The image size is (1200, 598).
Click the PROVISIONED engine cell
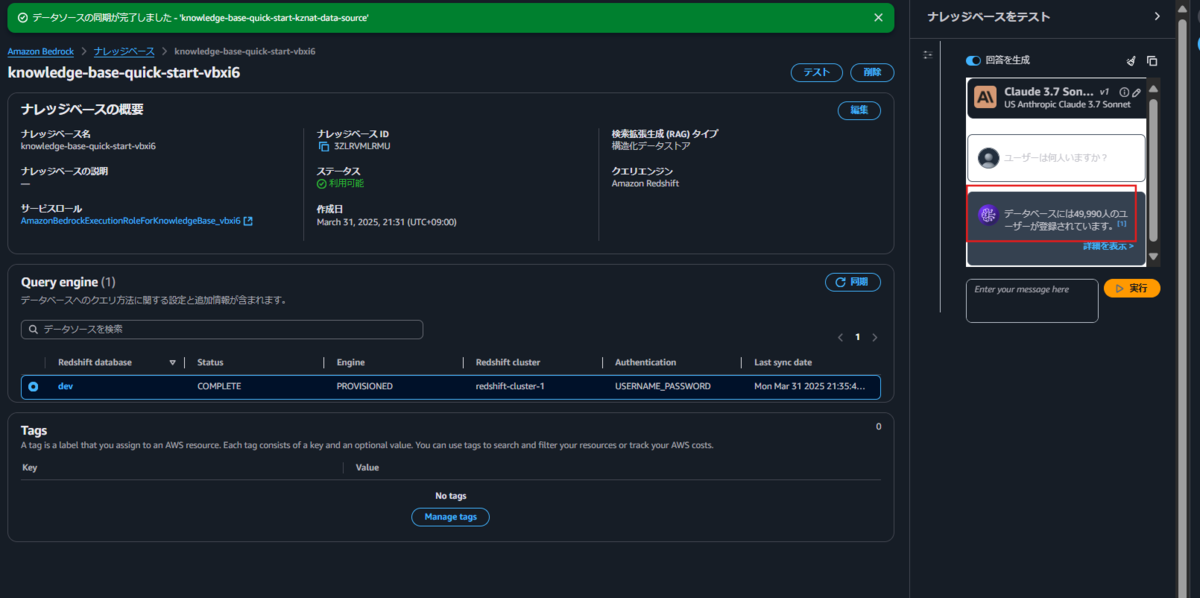tap(364, 386)
